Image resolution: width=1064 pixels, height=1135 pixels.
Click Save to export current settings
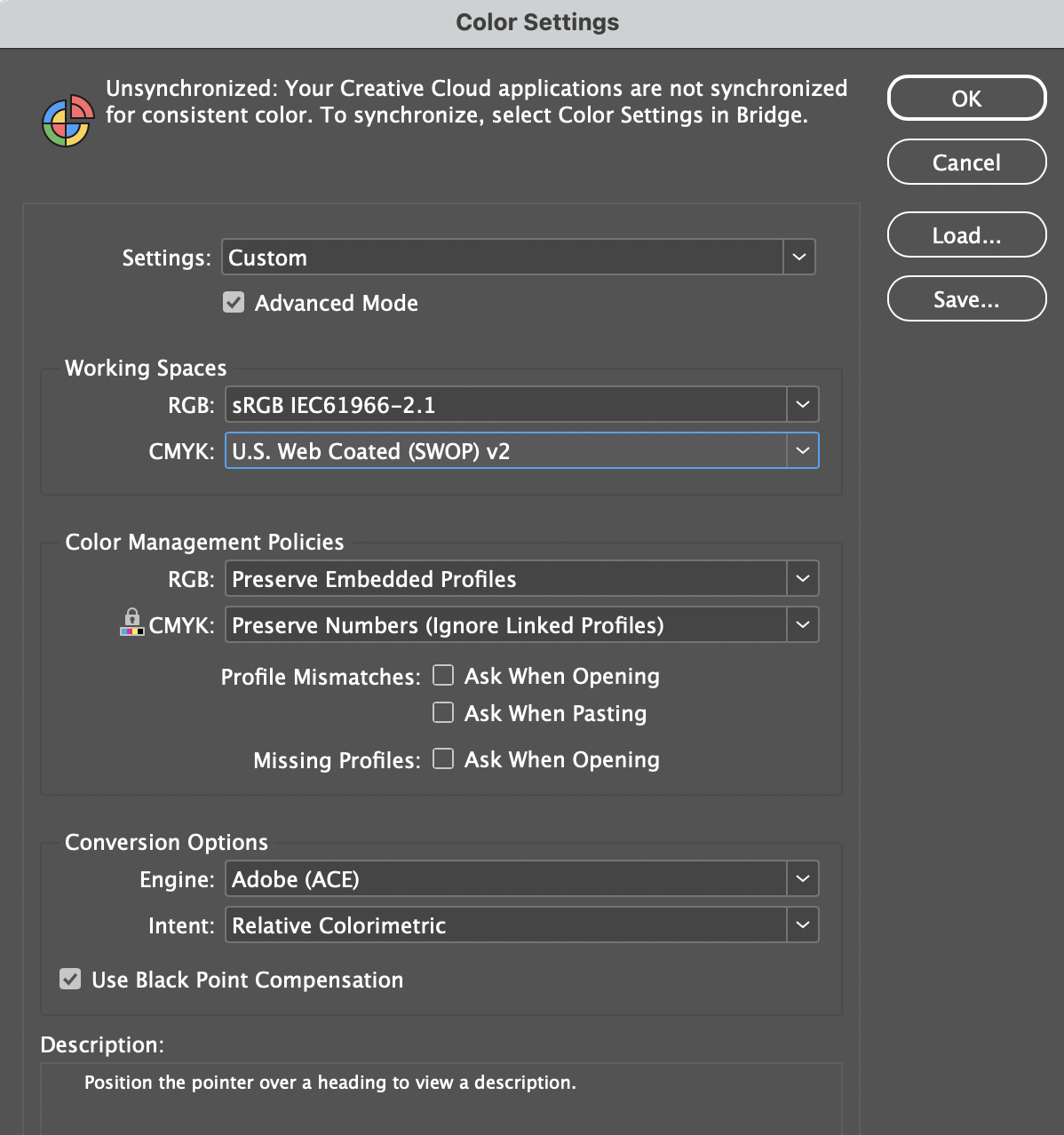pyautogui.click(x=966, y=298)
